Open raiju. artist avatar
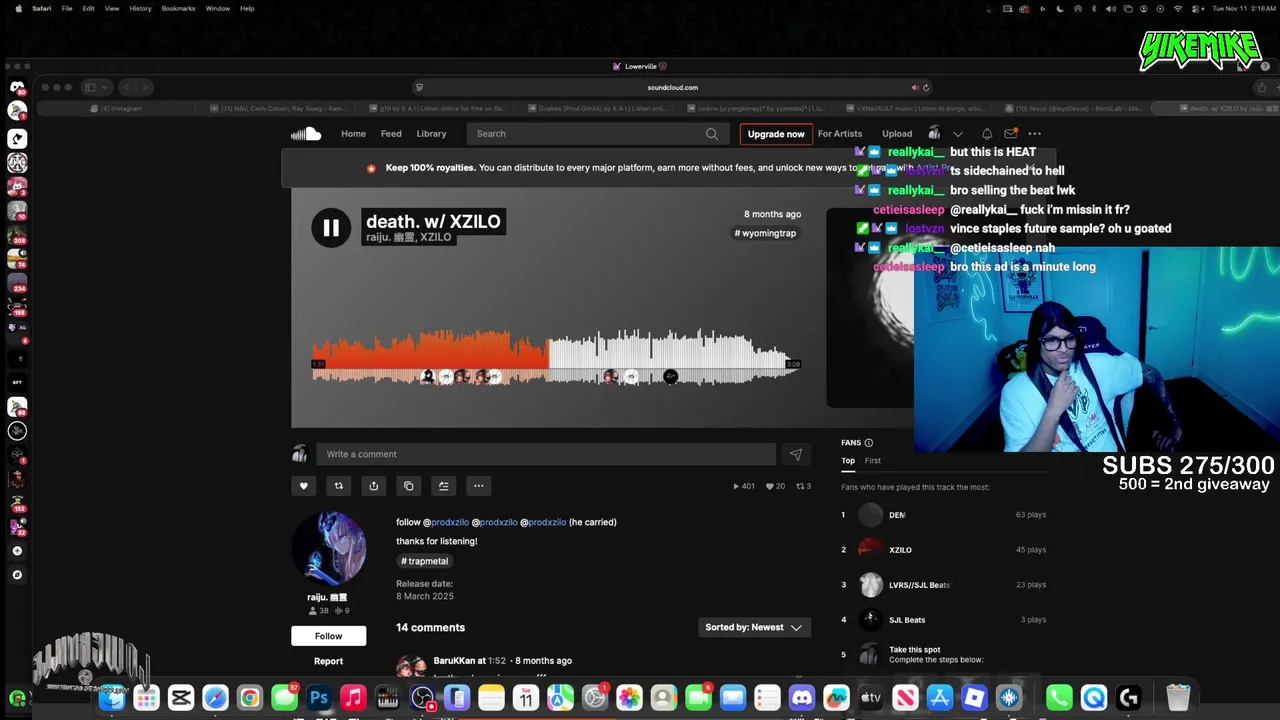Image resolution: width=1280 pixels, height=720 pixels. (329, 549)
